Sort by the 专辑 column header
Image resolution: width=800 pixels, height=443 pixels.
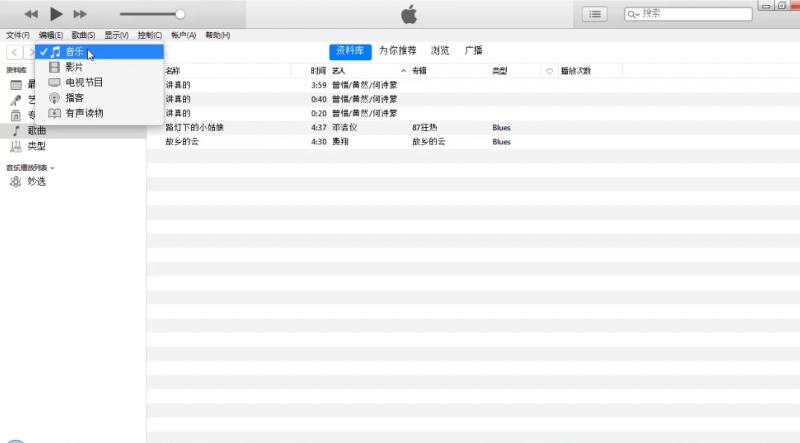(419, 71)
